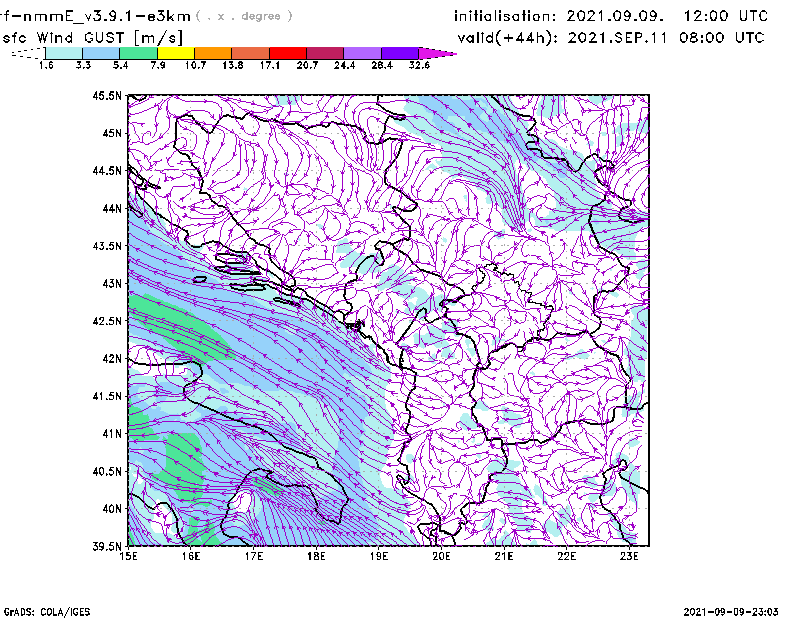Click the legend value '24.4'
The height and width of the screenshot is (618, 800).
pyautogui.click(x=344, y=65)
